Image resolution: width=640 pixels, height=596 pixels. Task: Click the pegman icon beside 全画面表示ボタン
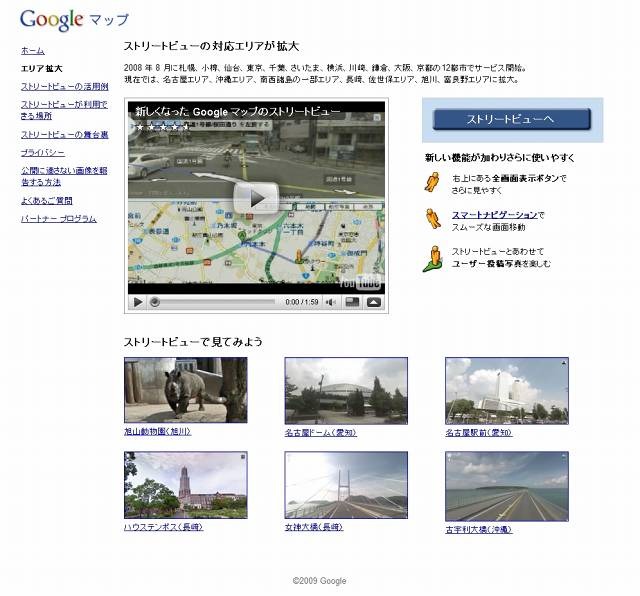pyautogui.click(x=432, y=182)
